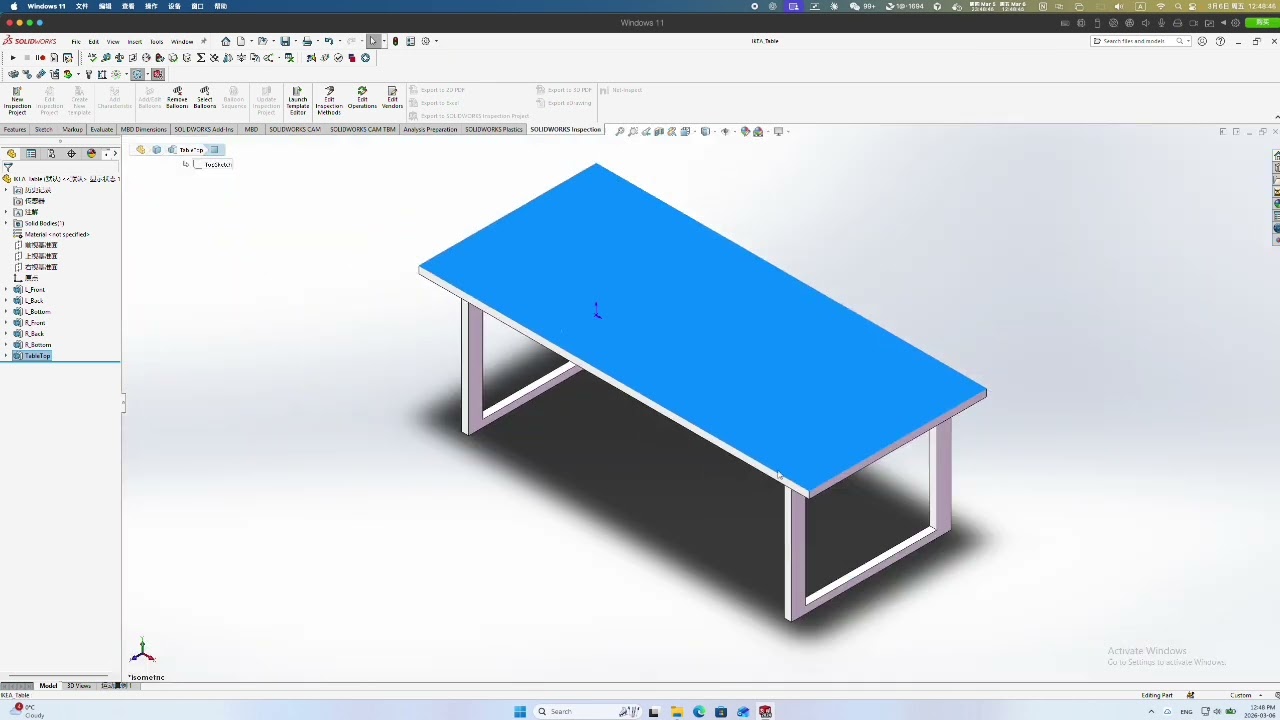Click the macro Play button icon
1280x720 pixels.
click(13, 58)
